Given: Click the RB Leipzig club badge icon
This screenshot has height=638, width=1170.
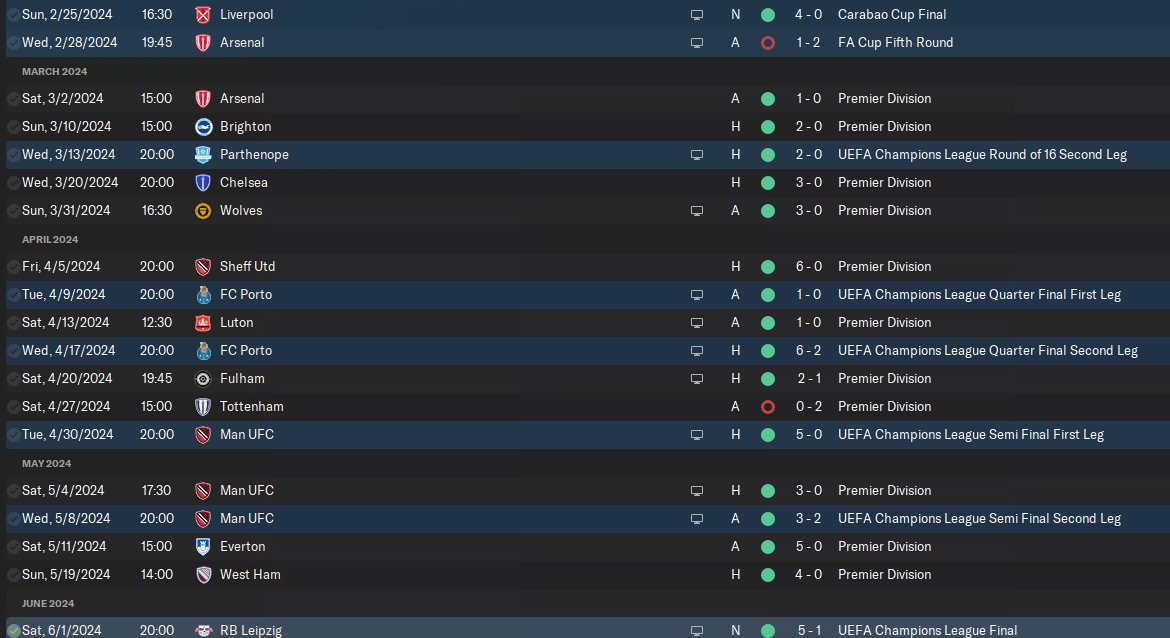Looking at the screenshot, I should (x=203, y=631).
